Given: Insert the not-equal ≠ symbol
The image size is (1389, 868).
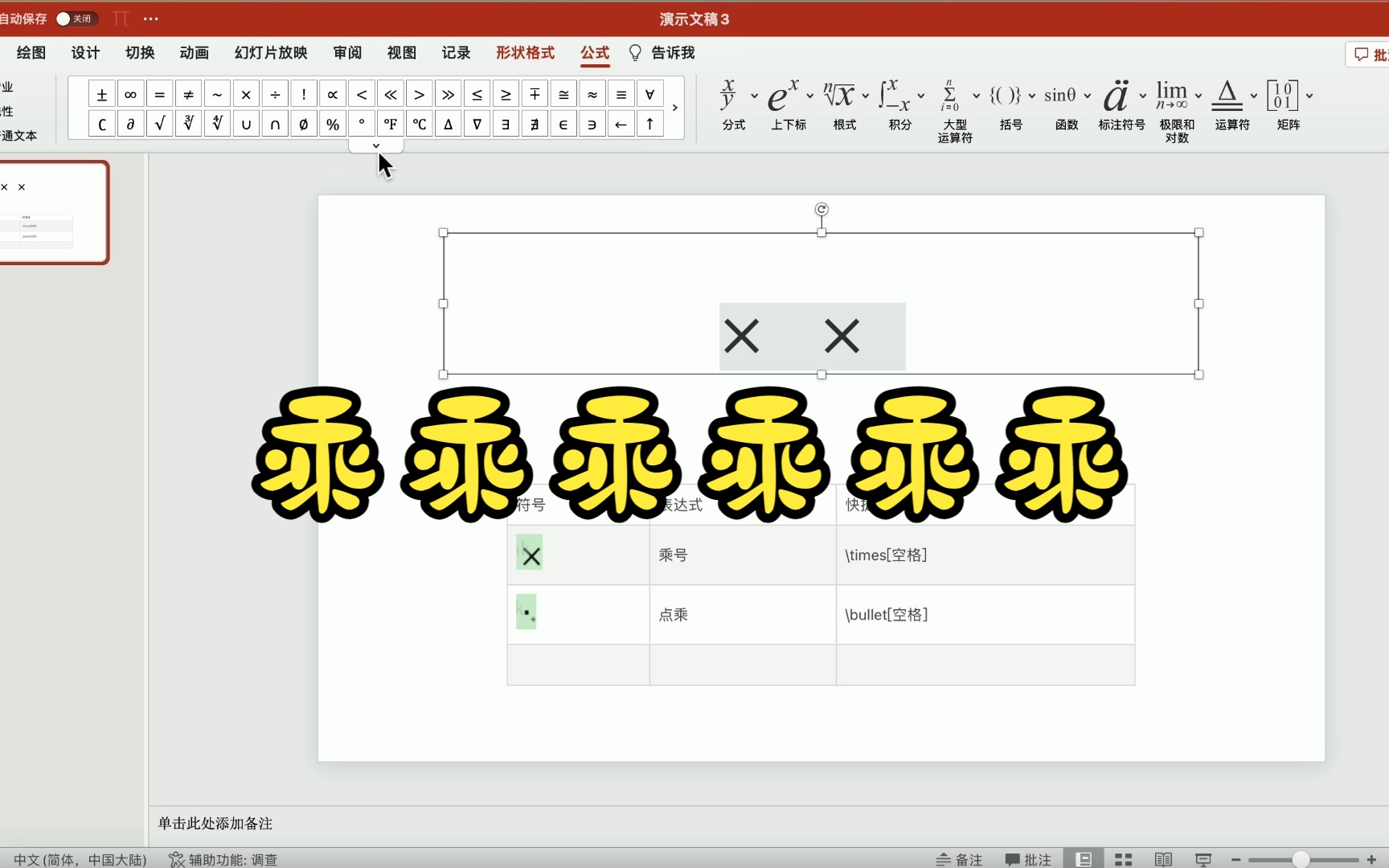Looking at the screenshot, I should pos(188,95).
